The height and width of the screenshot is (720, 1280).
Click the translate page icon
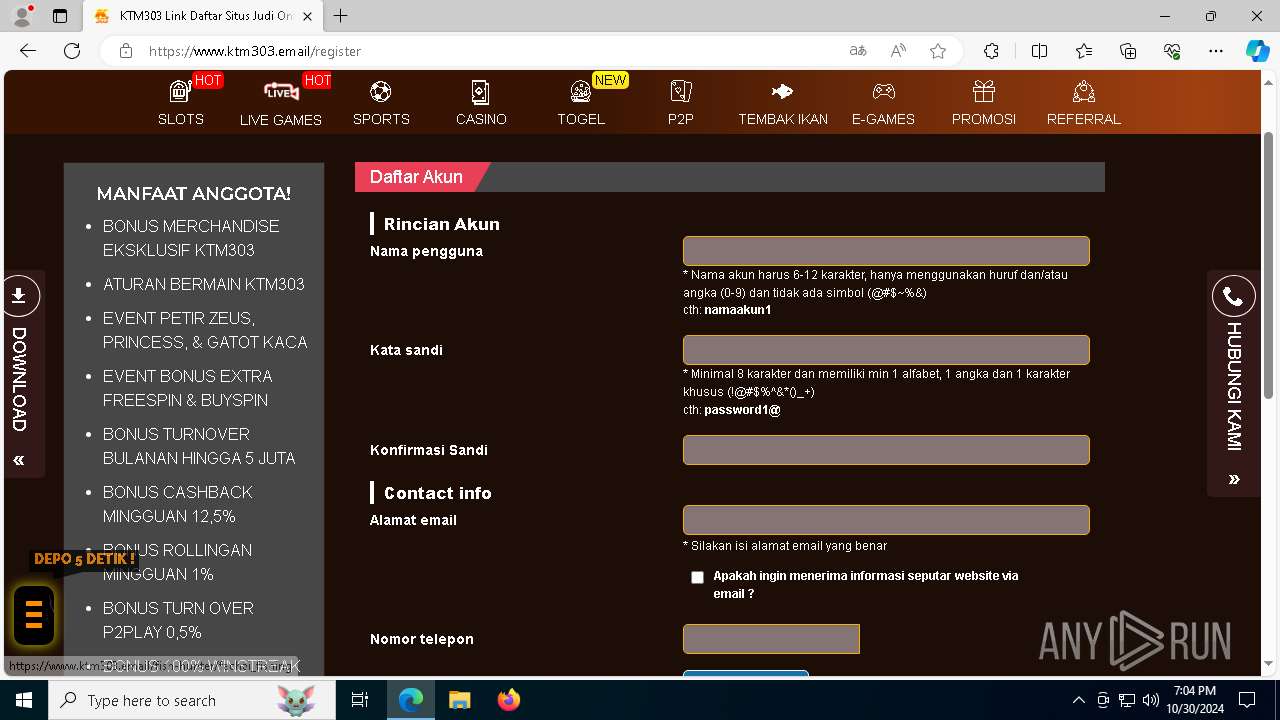[x=858, y=51]
